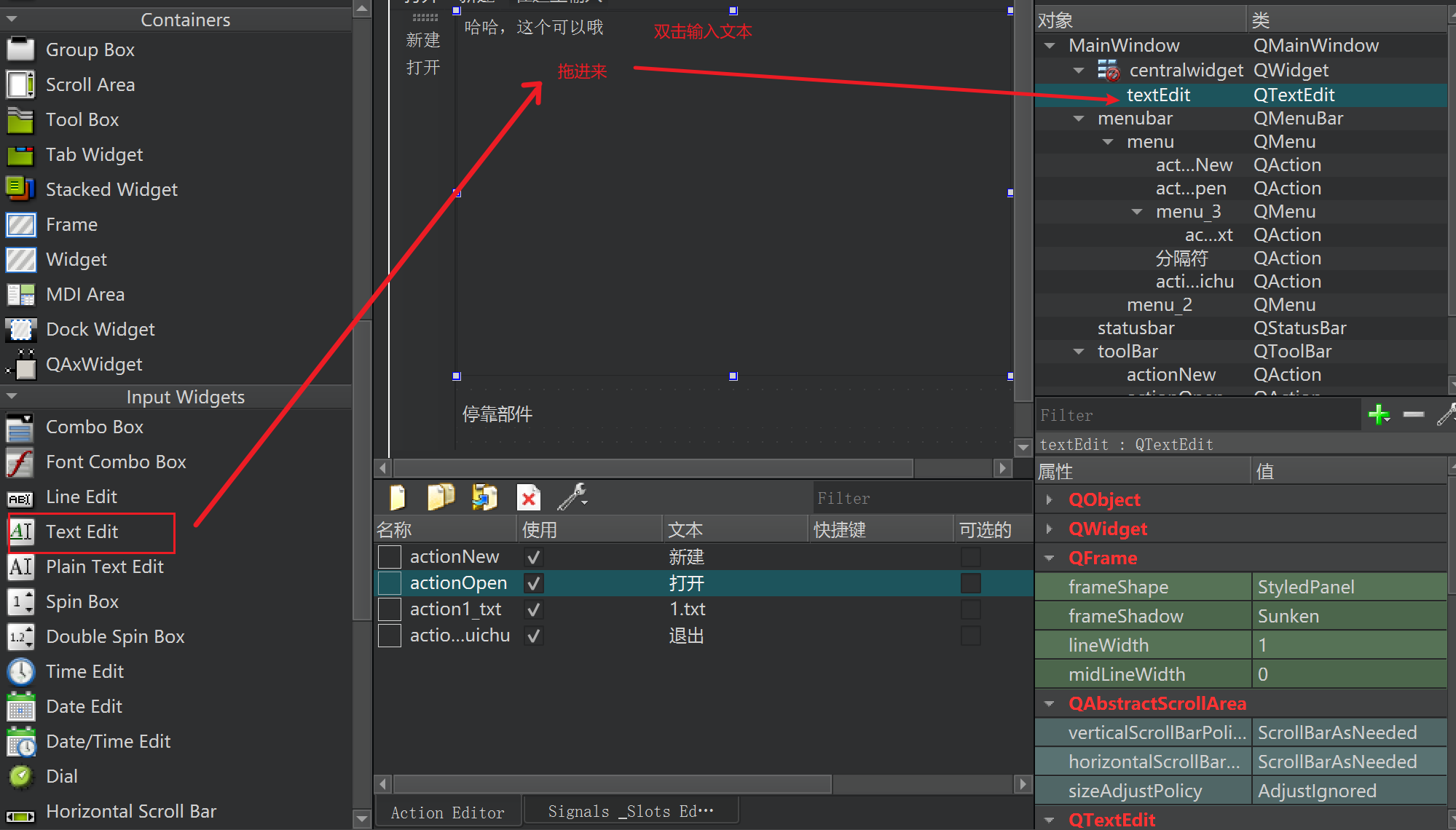Viewport: 1456px width, 830px height.
Task: Select the Combo Box widget icon
Action: coord(20,427)
